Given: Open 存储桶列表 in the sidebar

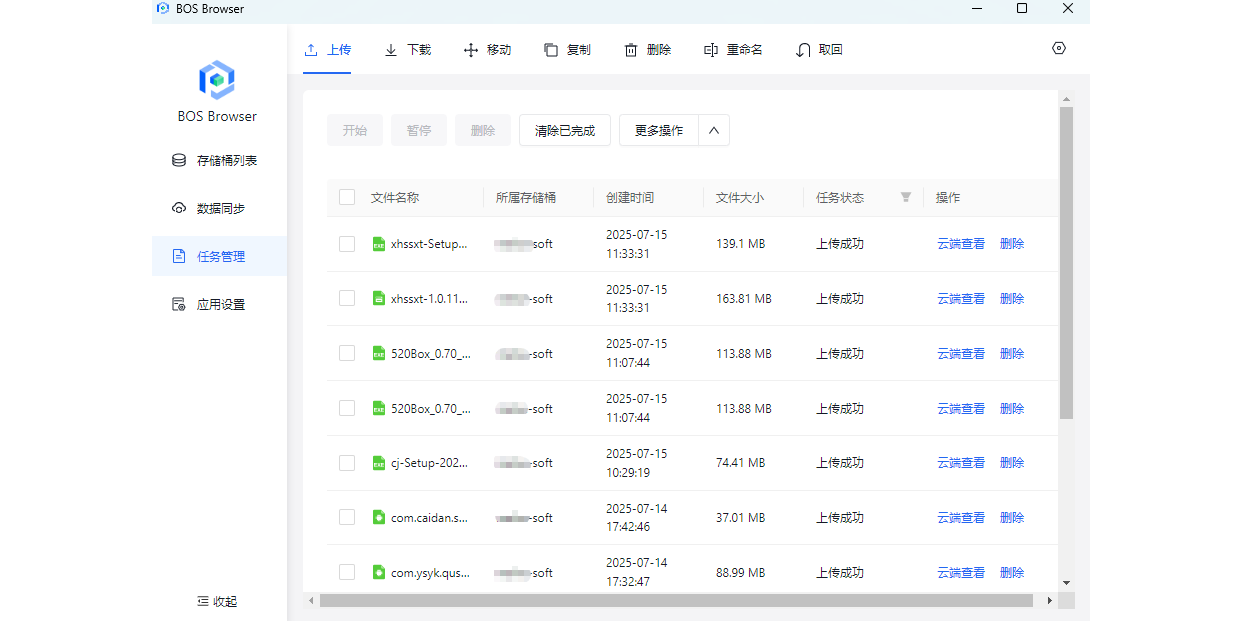Looking at the screenshot, I should click(x=218, y=161).
